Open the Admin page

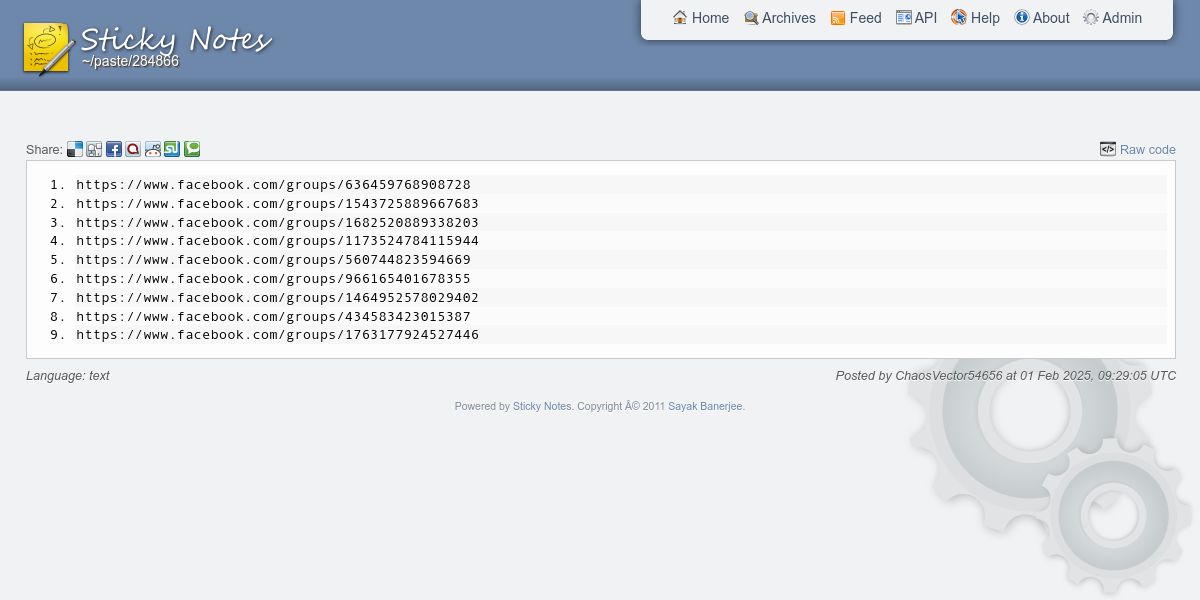(x=1113, y=18)
